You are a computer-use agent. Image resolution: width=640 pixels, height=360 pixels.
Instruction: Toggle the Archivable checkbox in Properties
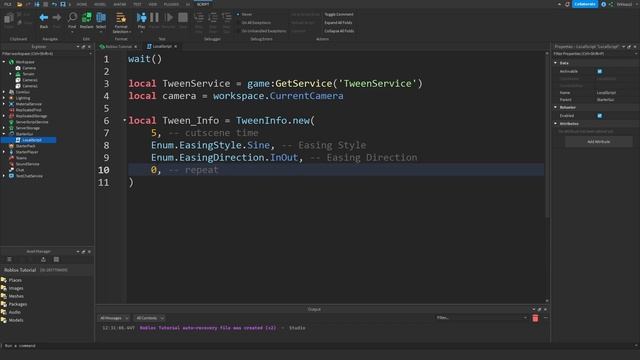(600, 71)
